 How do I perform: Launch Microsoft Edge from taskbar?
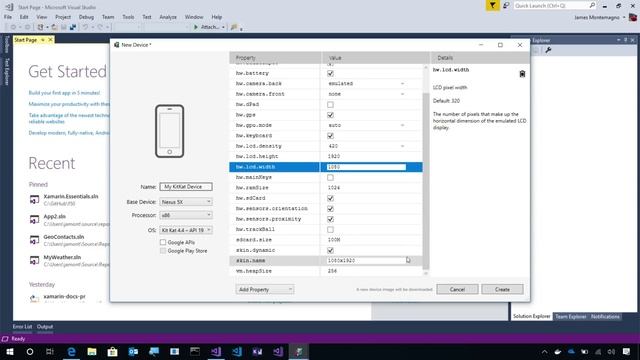click(x=71, y=351)
